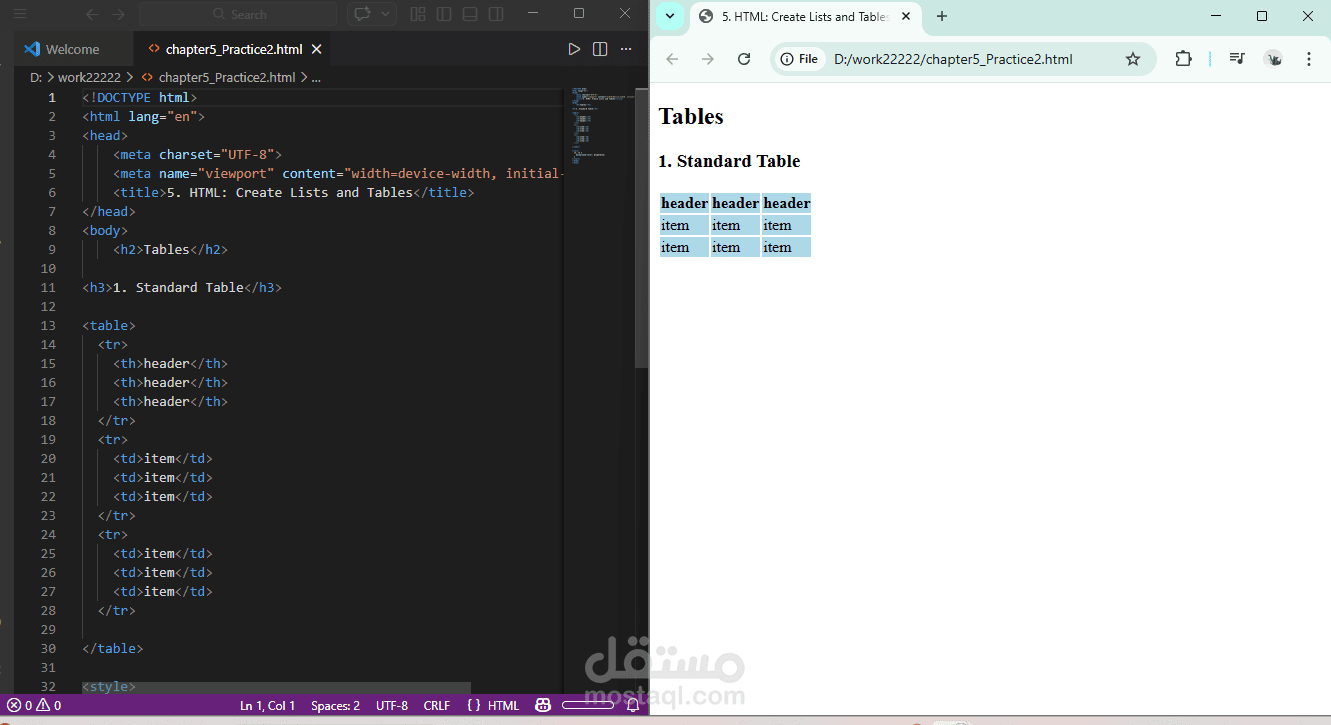Screen dimensions: 1331x725
Task: Click the Chrome address bar URL
Action: [954, 59]
